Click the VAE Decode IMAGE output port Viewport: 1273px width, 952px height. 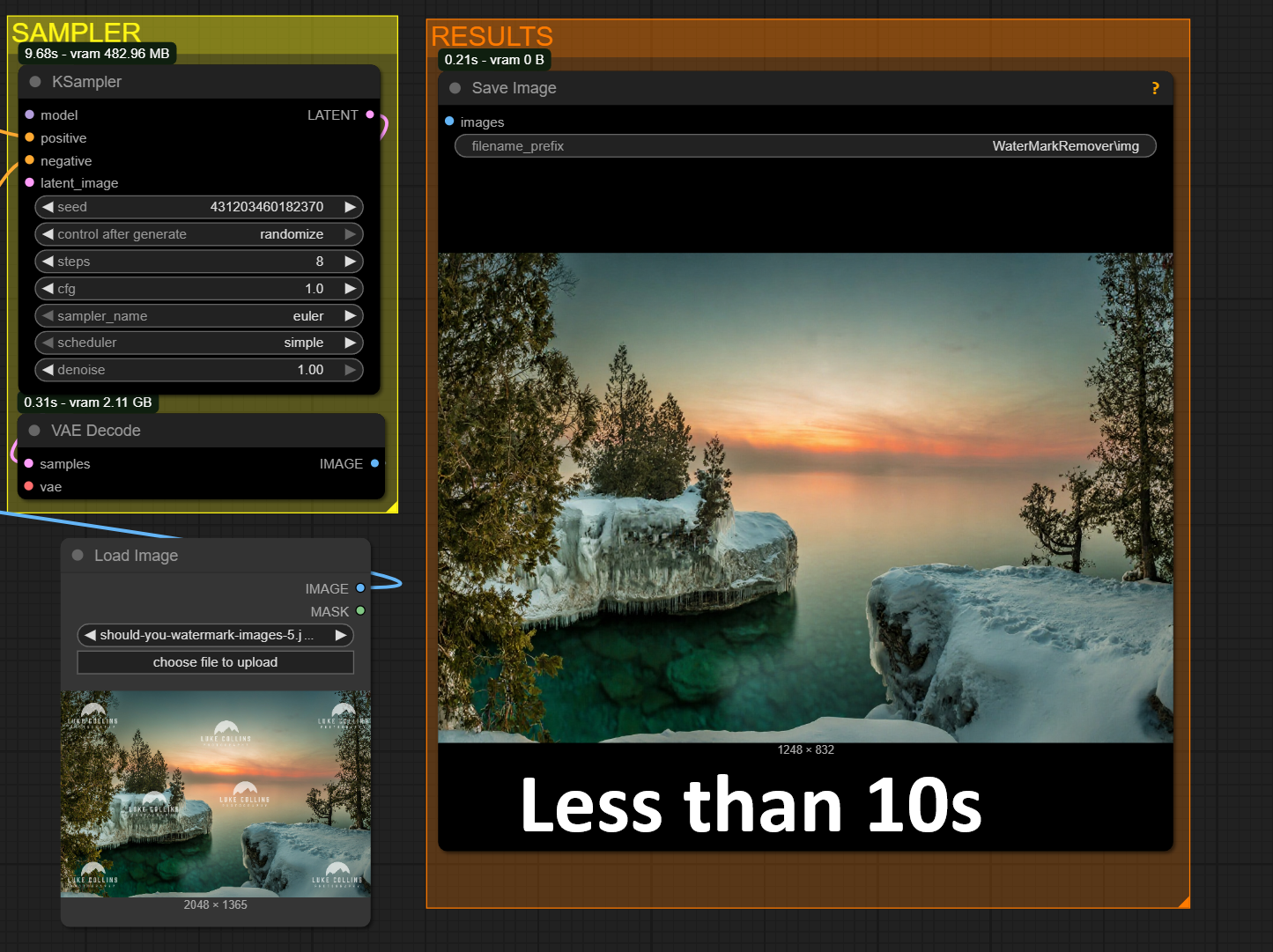[375, 463]
